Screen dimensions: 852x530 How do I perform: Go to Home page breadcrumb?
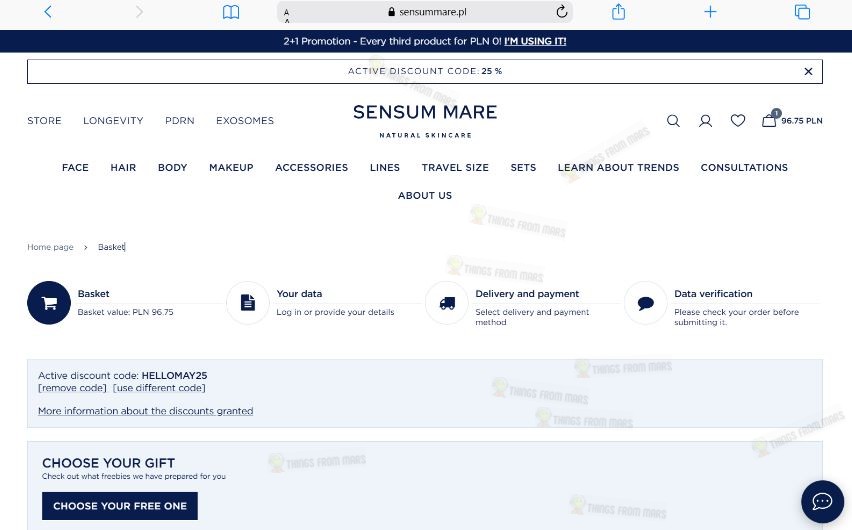point(50,247)
